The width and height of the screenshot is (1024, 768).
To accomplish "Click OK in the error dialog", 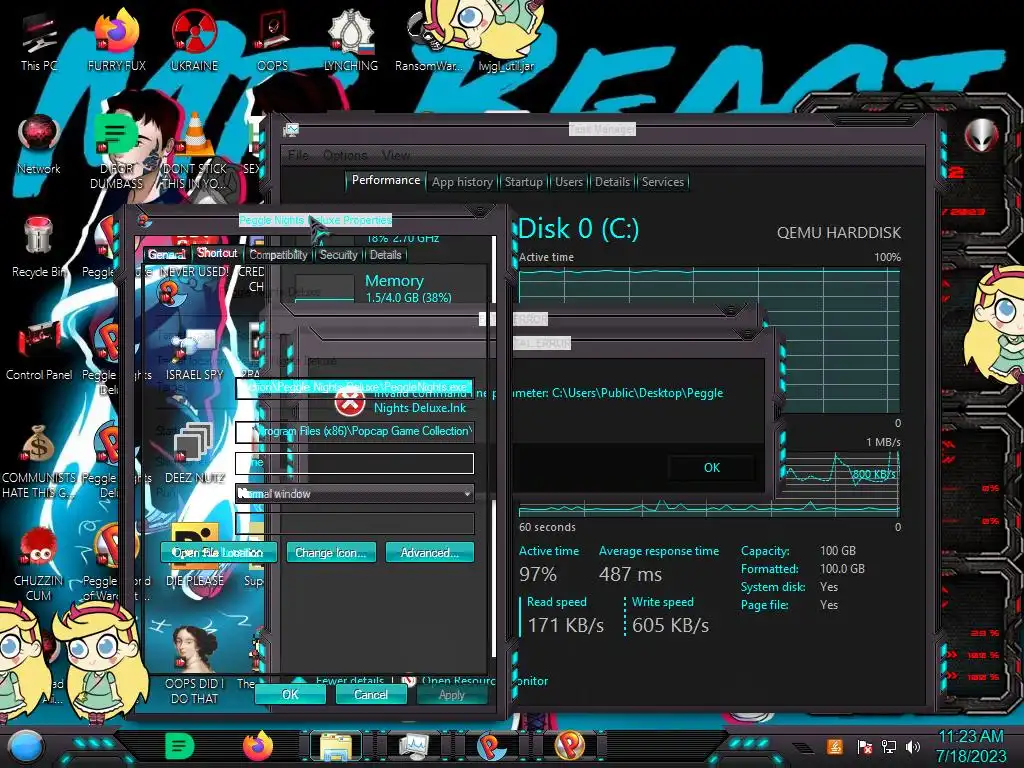I will coord(711,468).
